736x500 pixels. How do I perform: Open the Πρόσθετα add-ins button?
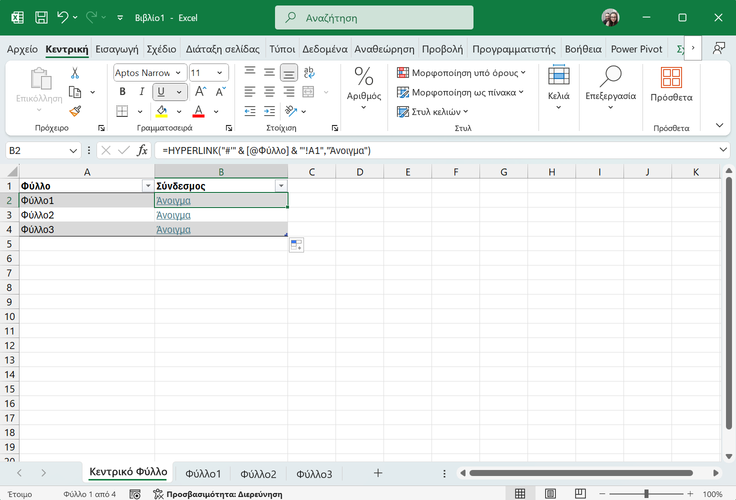click(670, 84)
